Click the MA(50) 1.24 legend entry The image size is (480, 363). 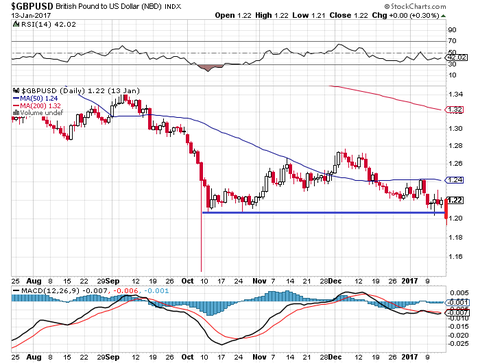pyautogui.click(x=35, y=98)
